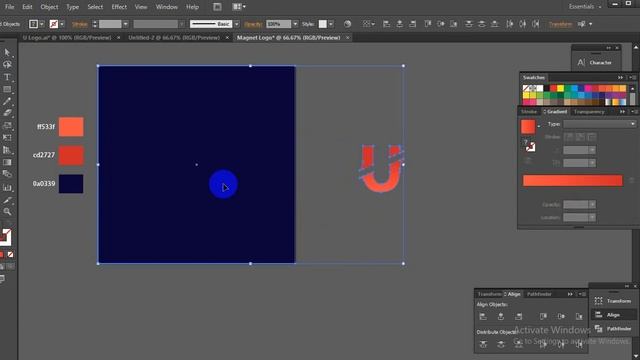This screenshot has width=640, height=360.
Task: Click the Opacity link in control bar
Action: [x=253, y=24]
